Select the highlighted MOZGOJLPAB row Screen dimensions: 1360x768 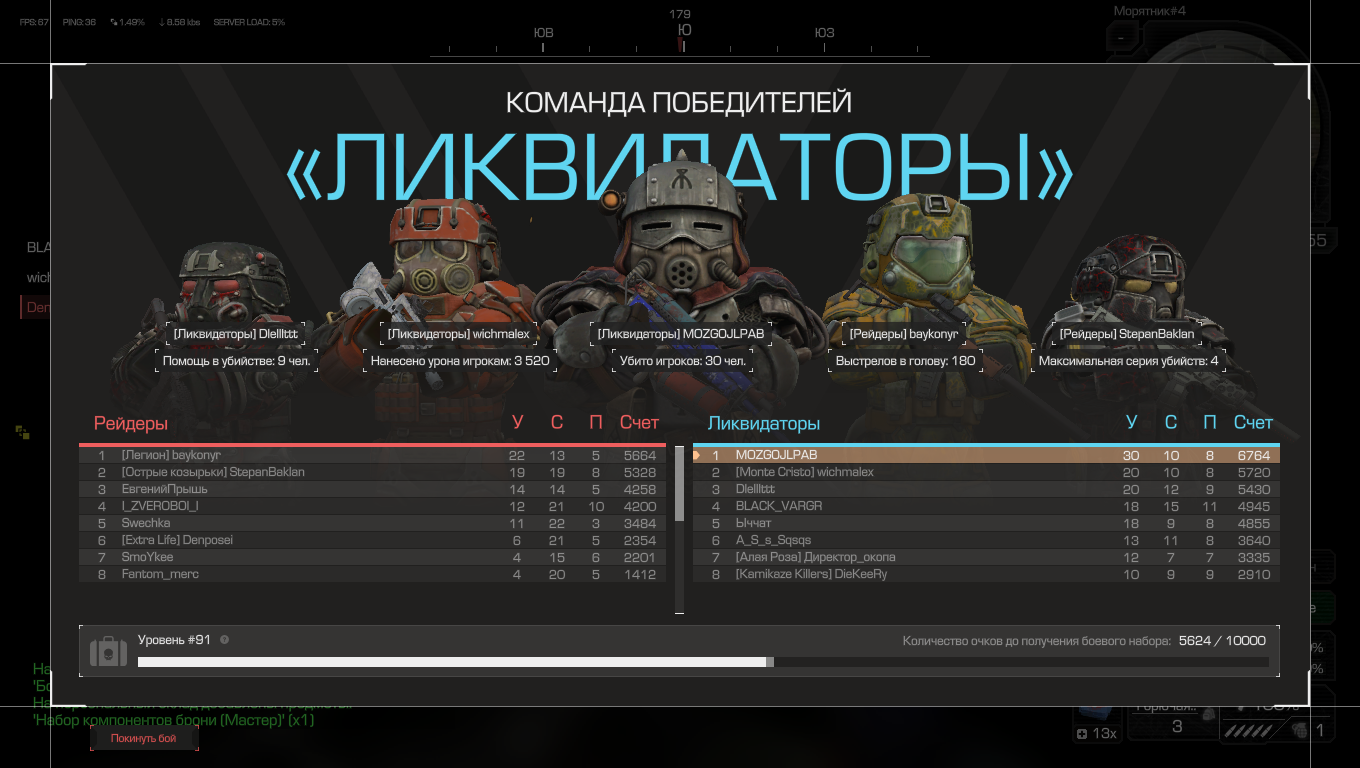coord(986,455)
